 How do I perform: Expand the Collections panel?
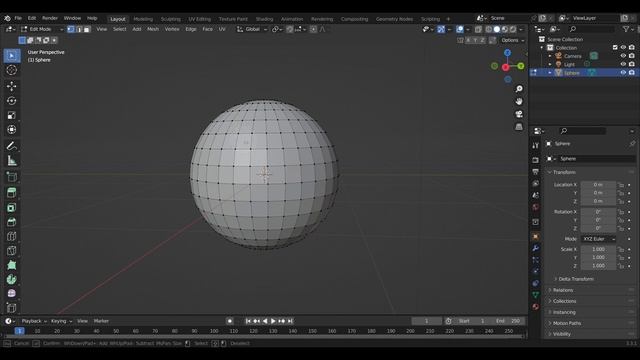coord(564,301)
